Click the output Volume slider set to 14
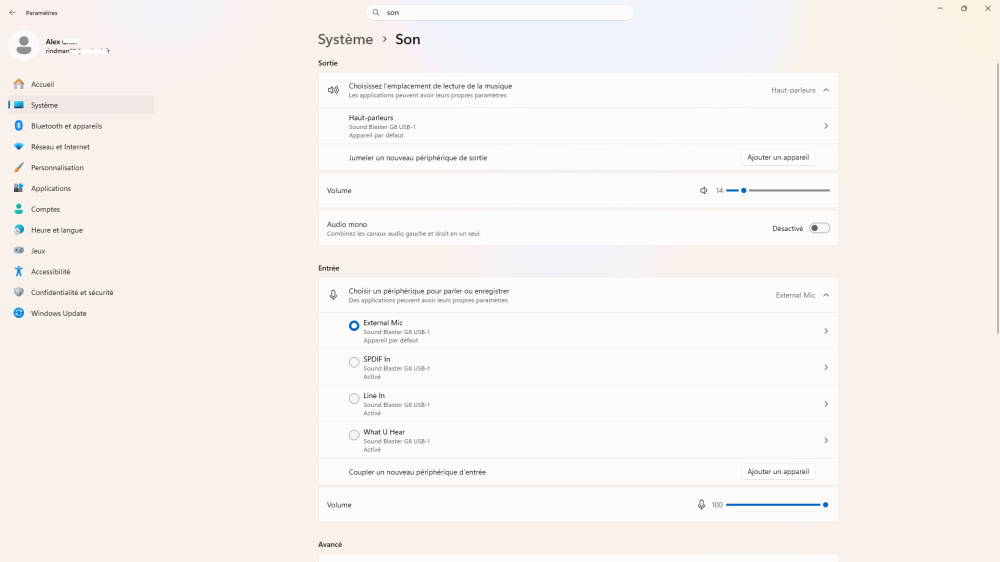This screenshot has height=562, width=1000. click(x=778, y=190)
